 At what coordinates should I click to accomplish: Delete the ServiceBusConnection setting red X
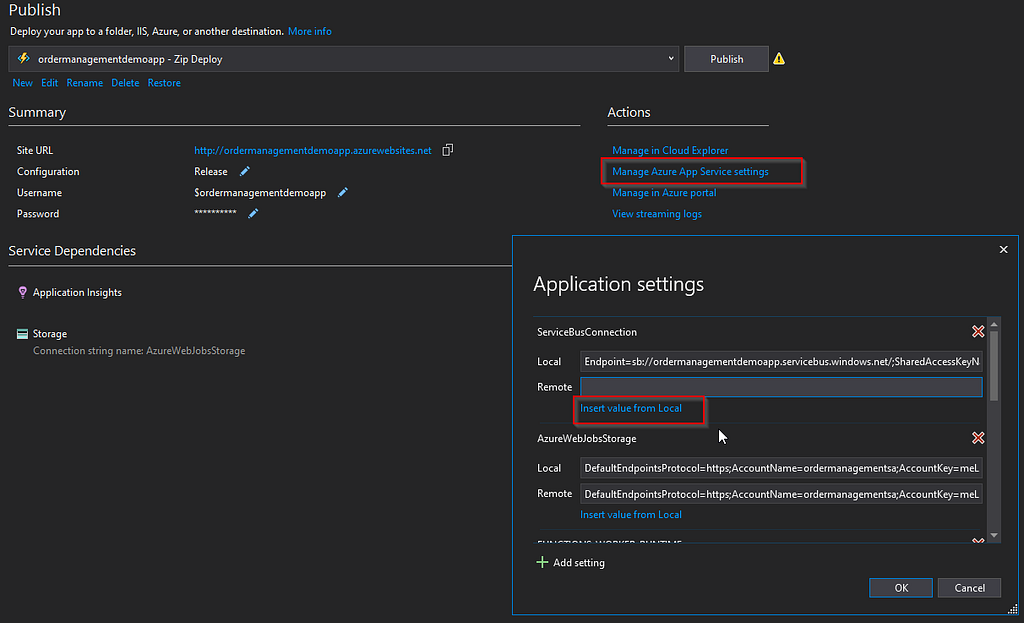coord(978,332)
